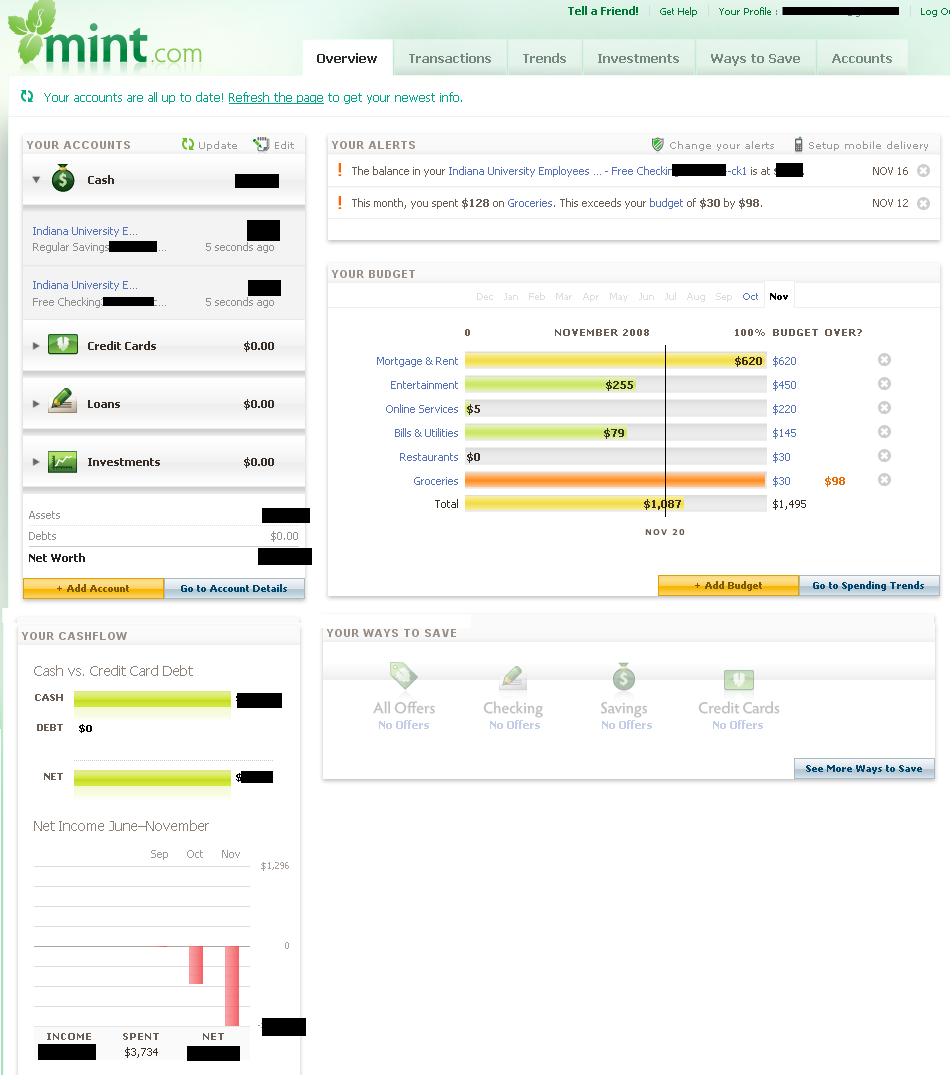This screenshot has width=952, height=1080.
Task: Click the Savings money bag offers icon
Action: (624, 678)
